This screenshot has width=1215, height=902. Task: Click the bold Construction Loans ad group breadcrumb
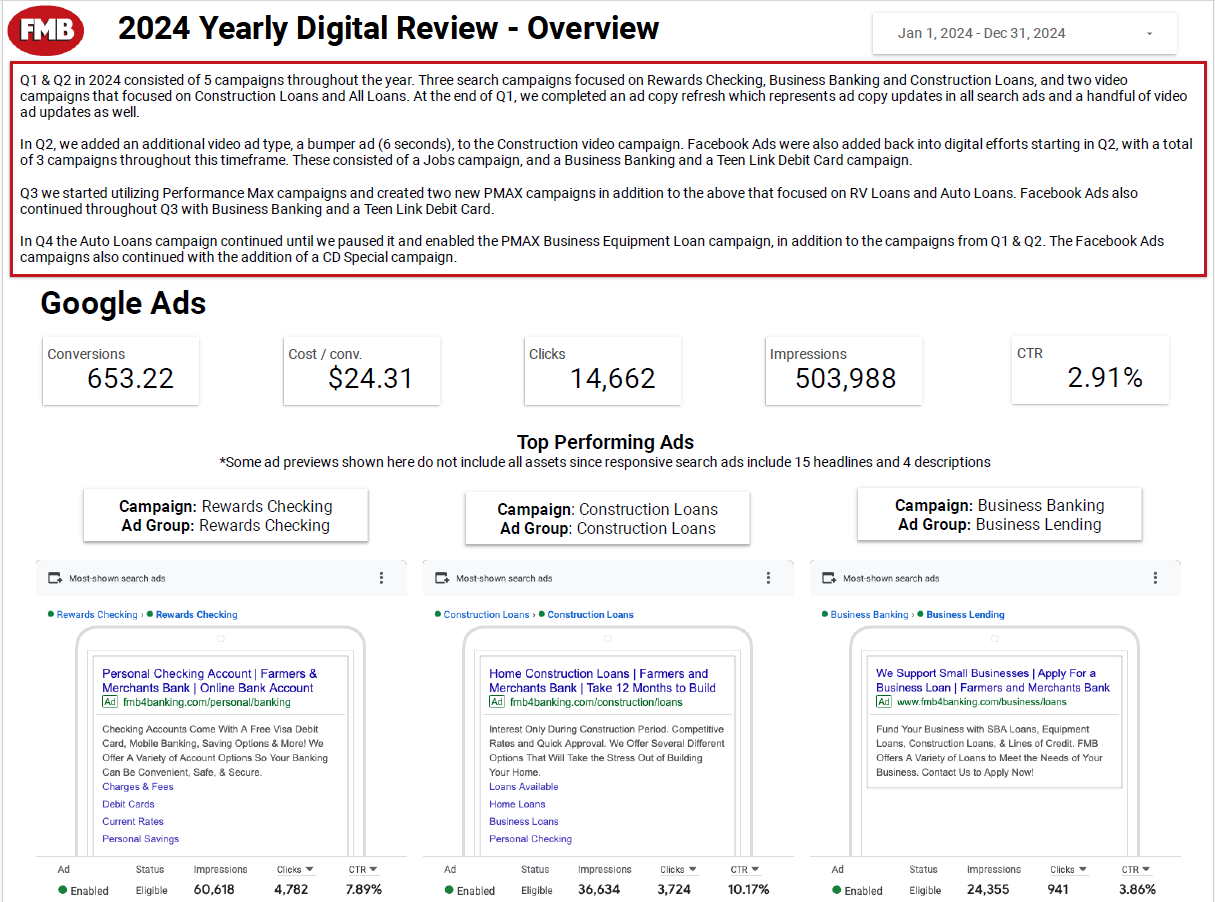coord(590,615)
